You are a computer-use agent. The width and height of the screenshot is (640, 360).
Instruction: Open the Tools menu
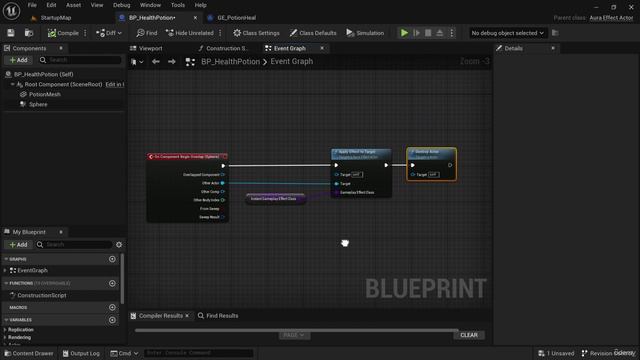coord(178,5)
